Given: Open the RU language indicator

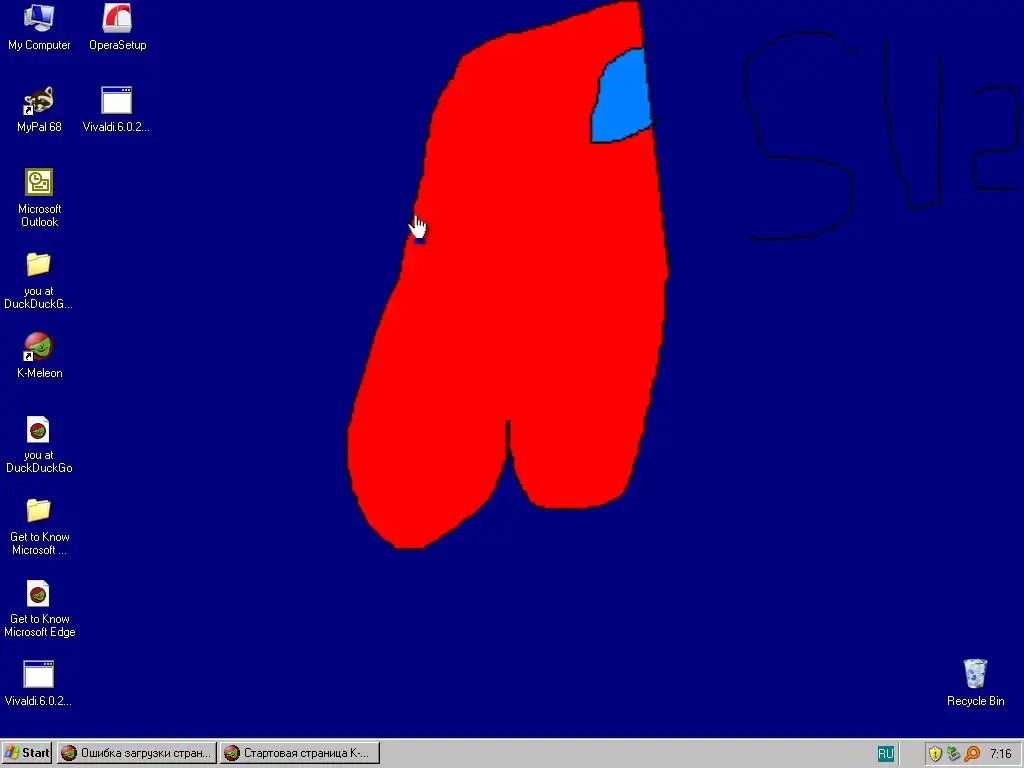Looking at the screenshot, I should point(885,754).
